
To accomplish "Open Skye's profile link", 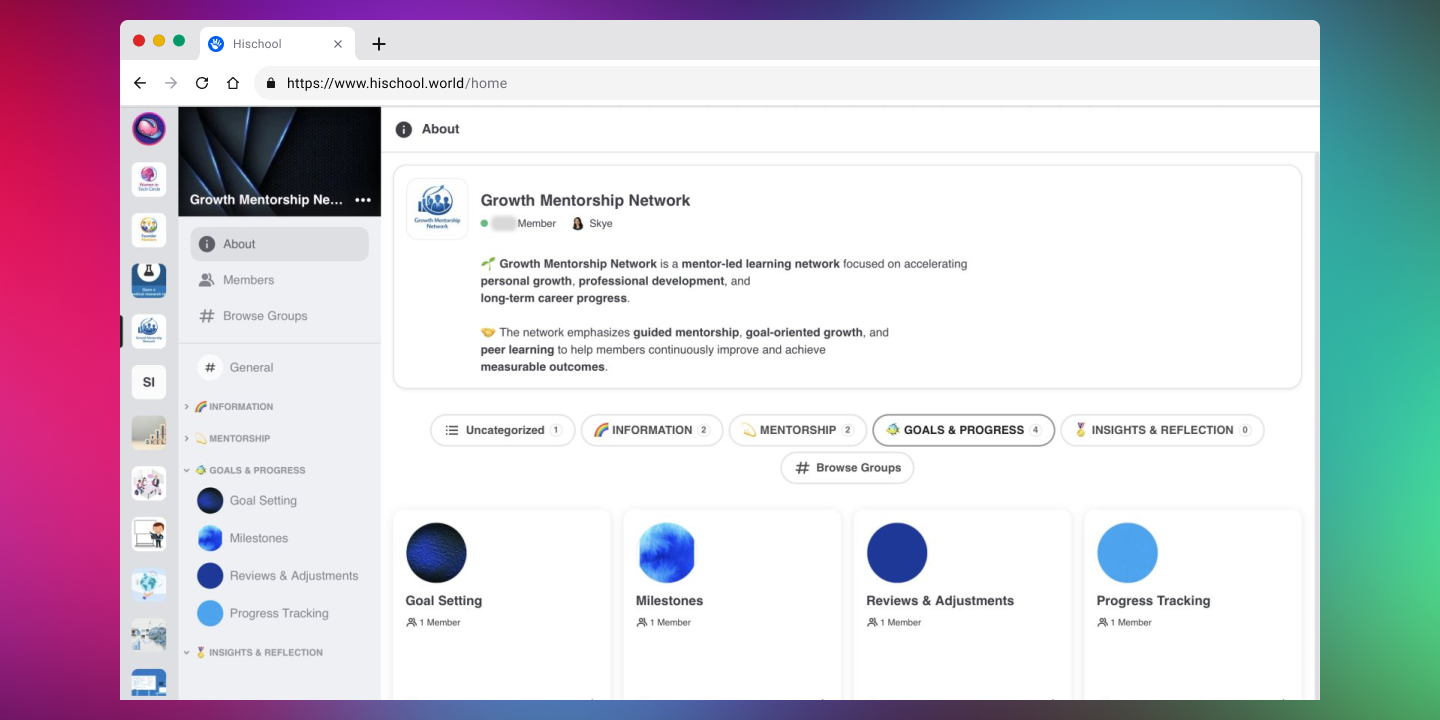I will coord(592,224).
